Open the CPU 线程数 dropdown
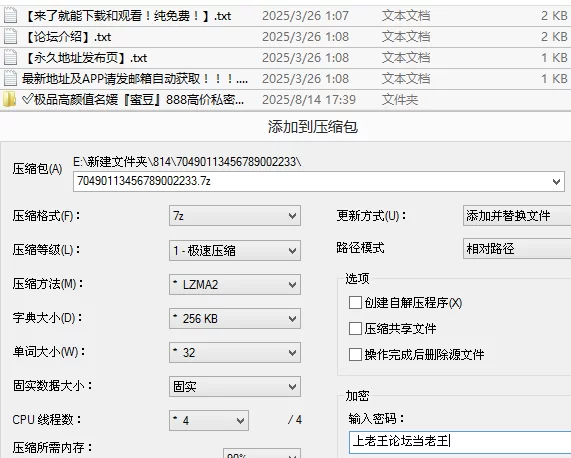 pyautogui.click(x=209, y=421)
